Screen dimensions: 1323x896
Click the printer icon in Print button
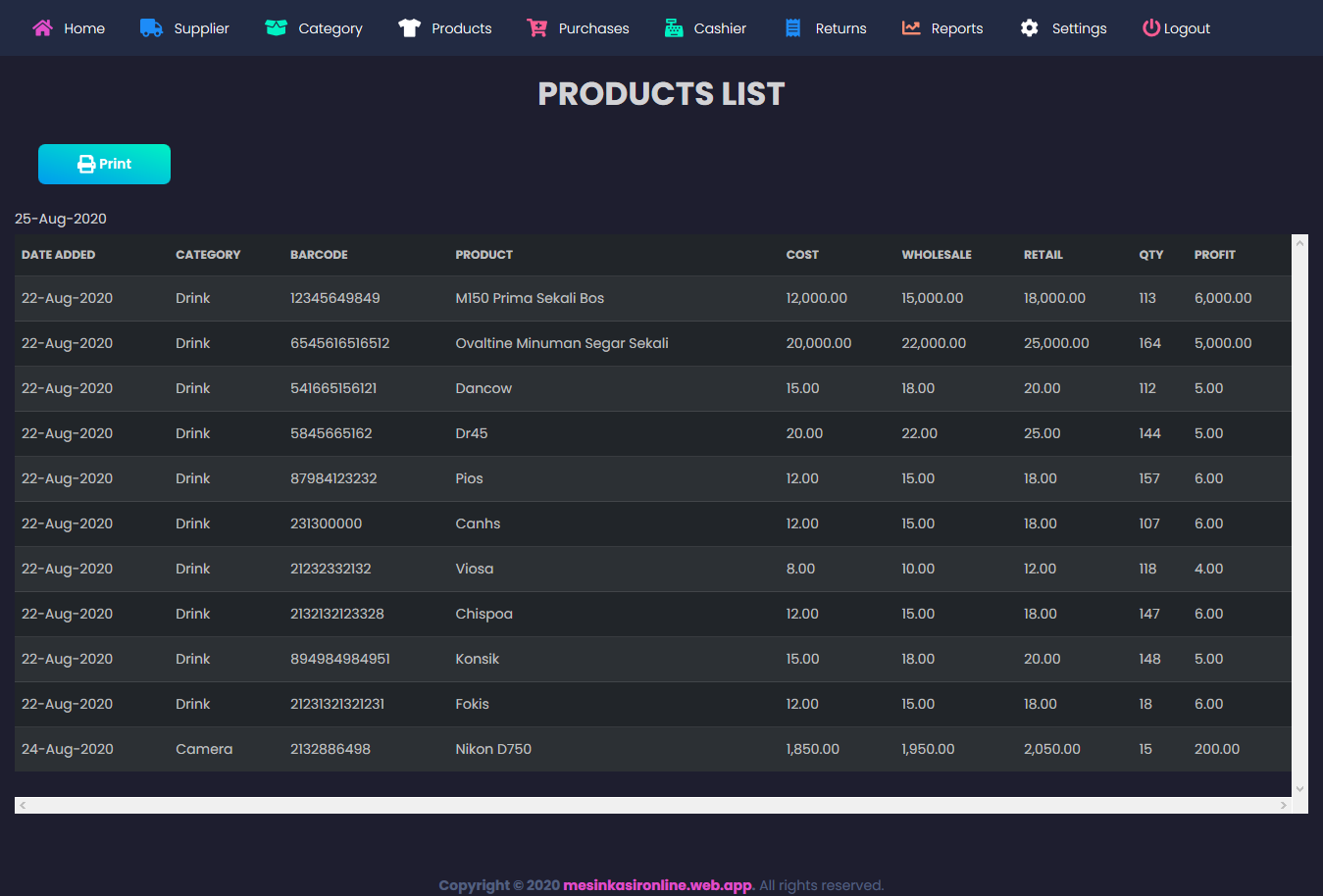pyautogui.click(x=86, y=164)
